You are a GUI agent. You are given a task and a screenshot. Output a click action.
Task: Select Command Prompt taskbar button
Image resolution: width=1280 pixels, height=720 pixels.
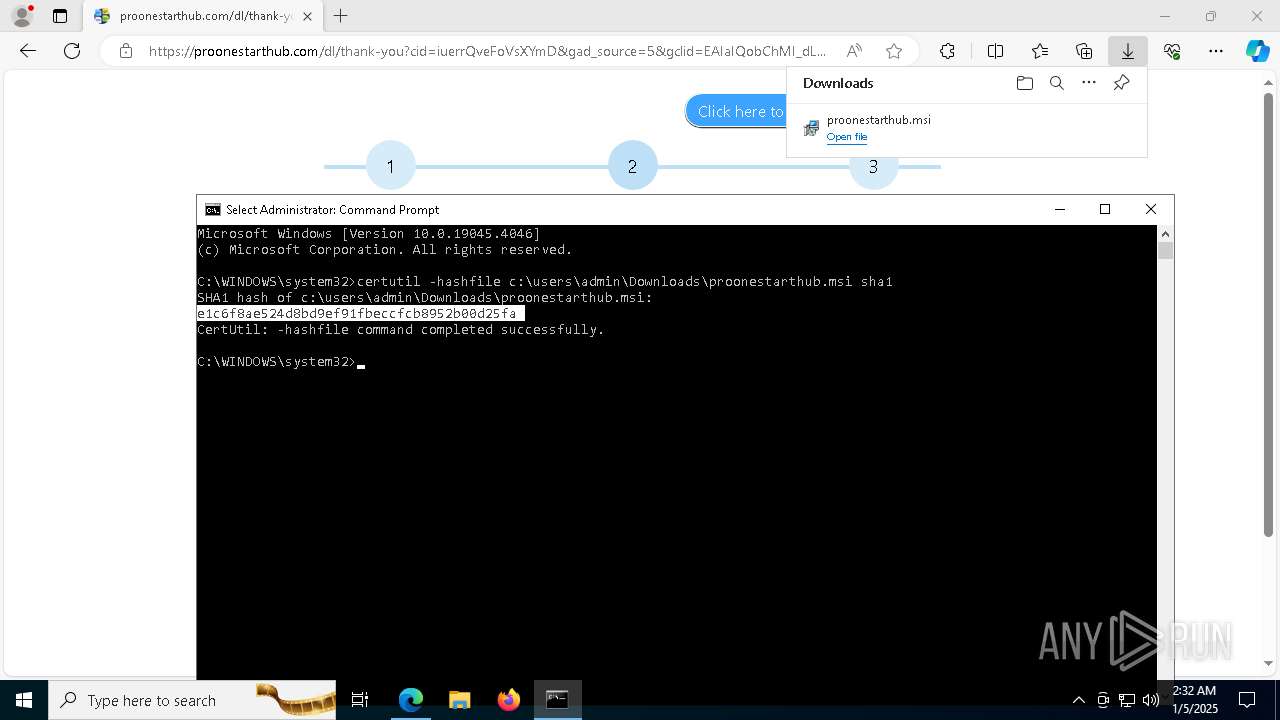coord(557,700)
